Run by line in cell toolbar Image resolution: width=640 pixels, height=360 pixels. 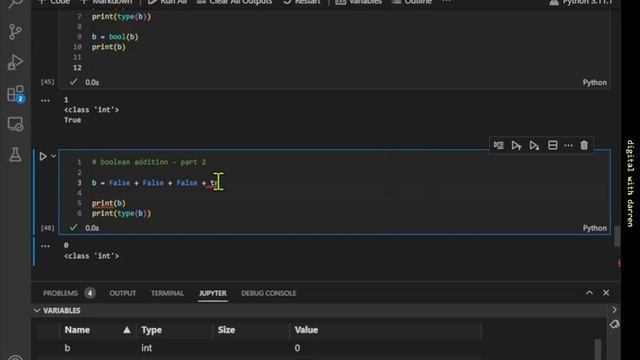click(x=498, y=145)
